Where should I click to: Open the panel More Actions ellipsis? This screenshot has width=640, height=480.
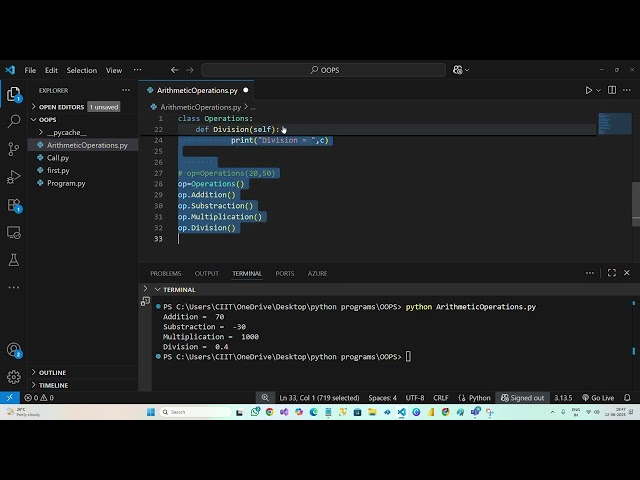[x=590, y=273]
